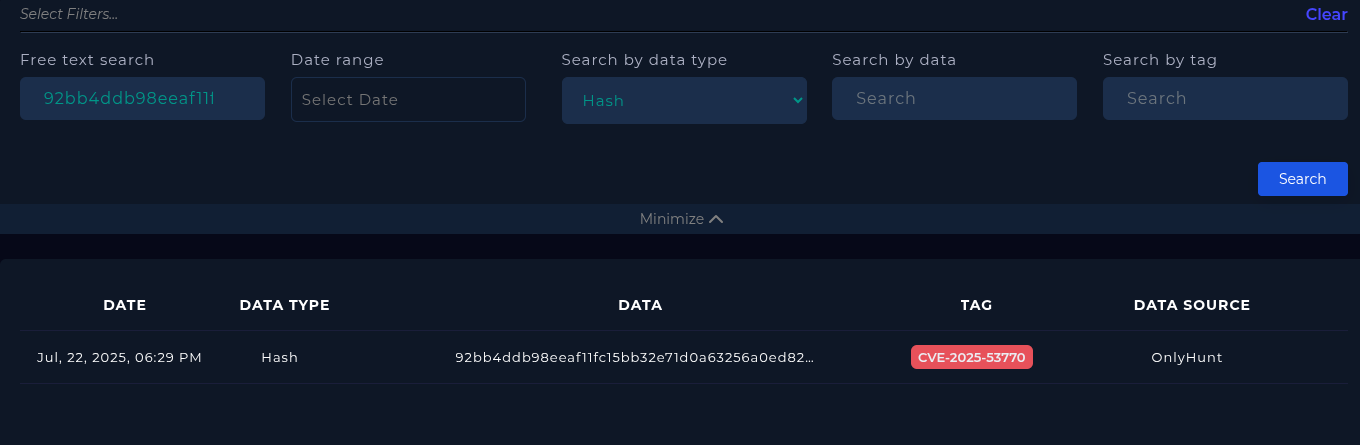Screen dimensions: 1360x445
Task: Focus the Free text search field
Action: point(142,98)
